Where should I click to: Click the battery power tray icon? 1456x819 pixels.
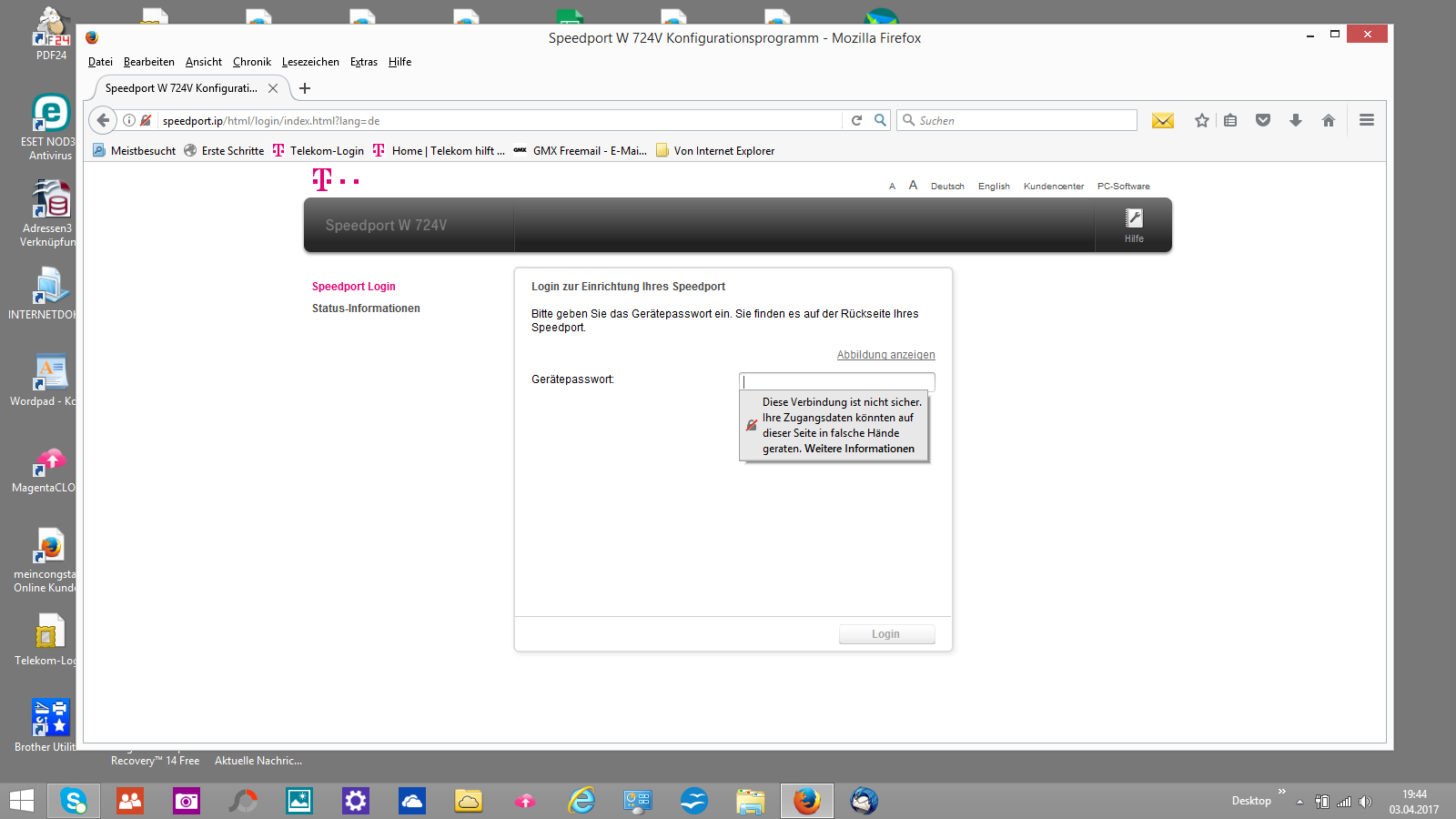[x=1322, y=802]
